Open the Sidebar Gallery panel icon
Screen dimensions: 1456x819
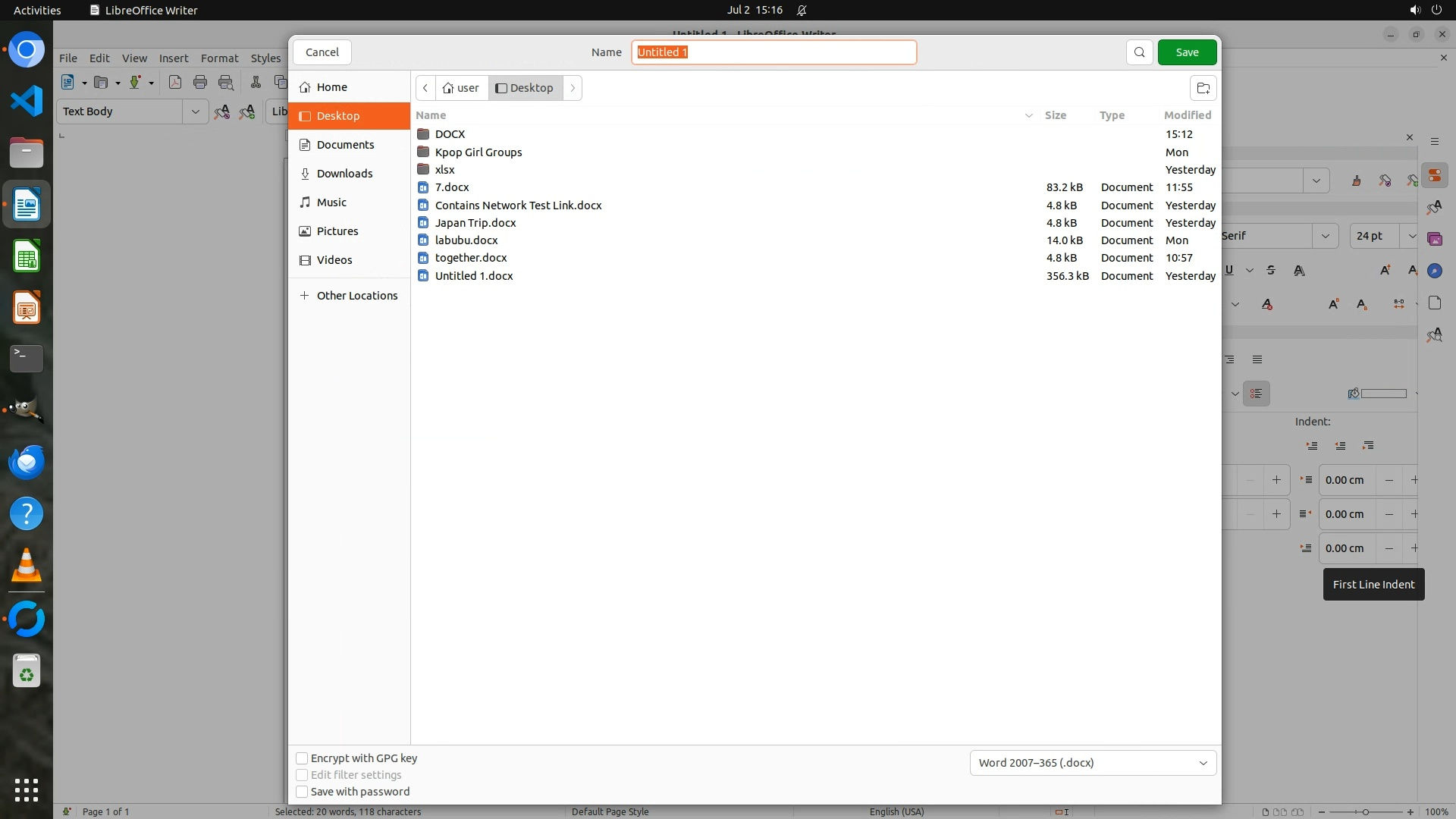(1434, 239)
